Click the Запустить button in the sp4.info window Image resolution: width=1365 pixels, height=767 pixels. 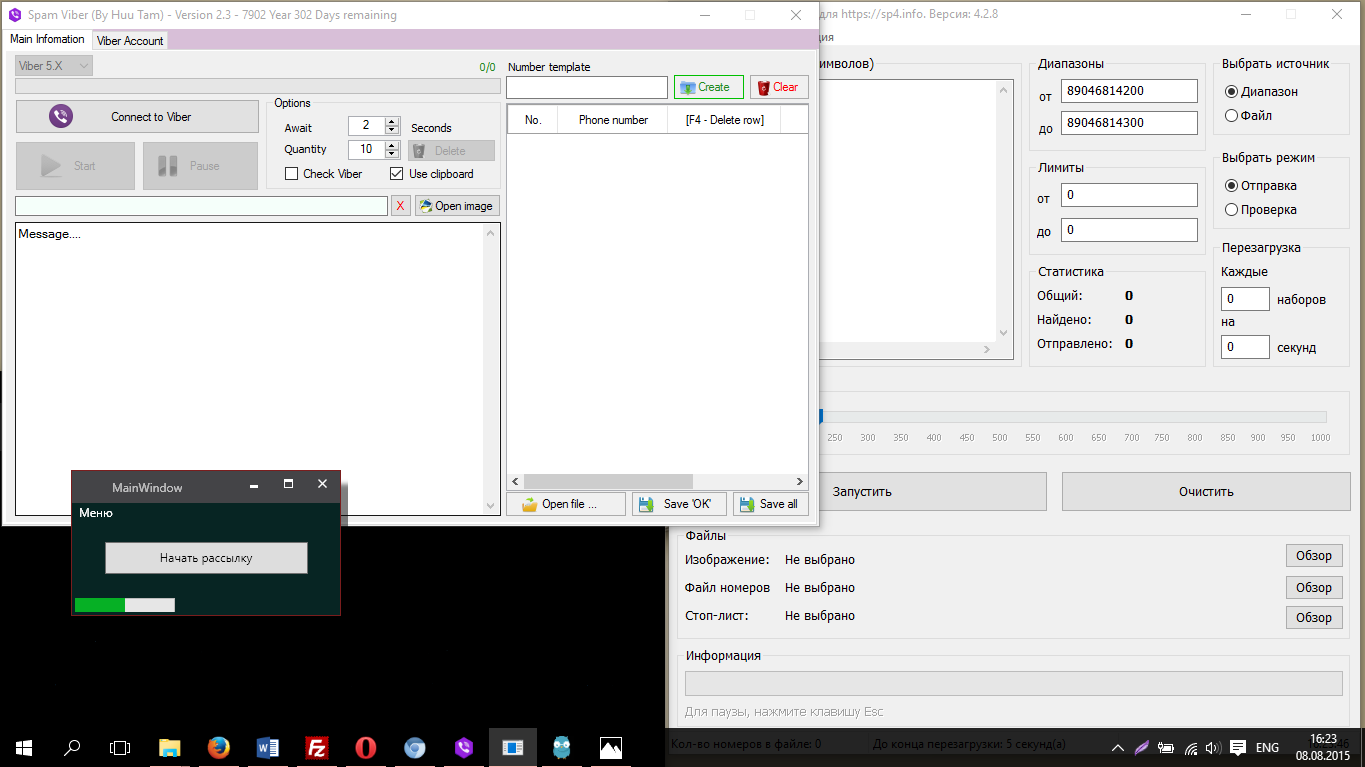click(862, 491)
